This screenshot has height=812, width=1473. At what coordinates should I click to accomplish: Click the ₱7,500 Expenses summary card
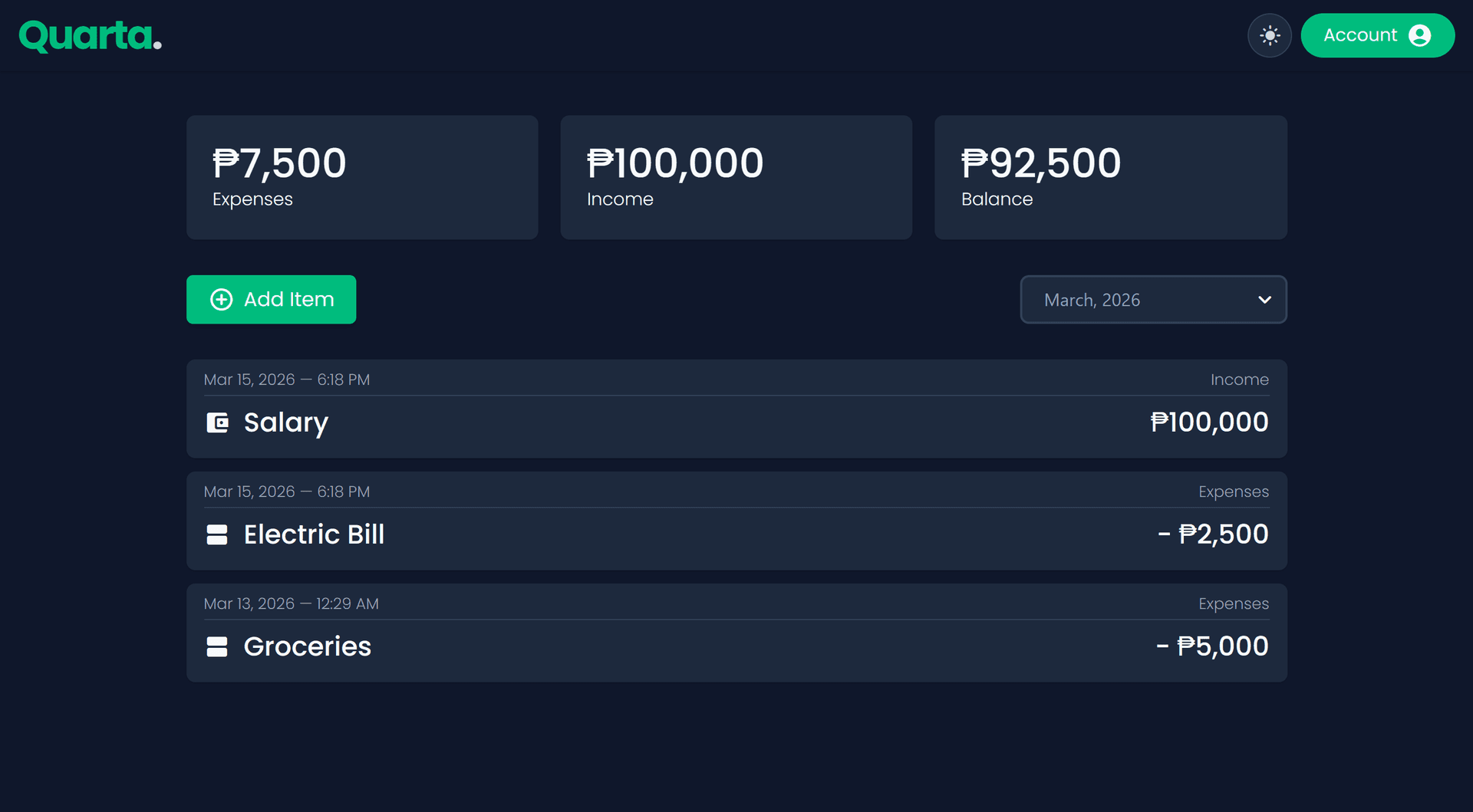click(362, 177)
